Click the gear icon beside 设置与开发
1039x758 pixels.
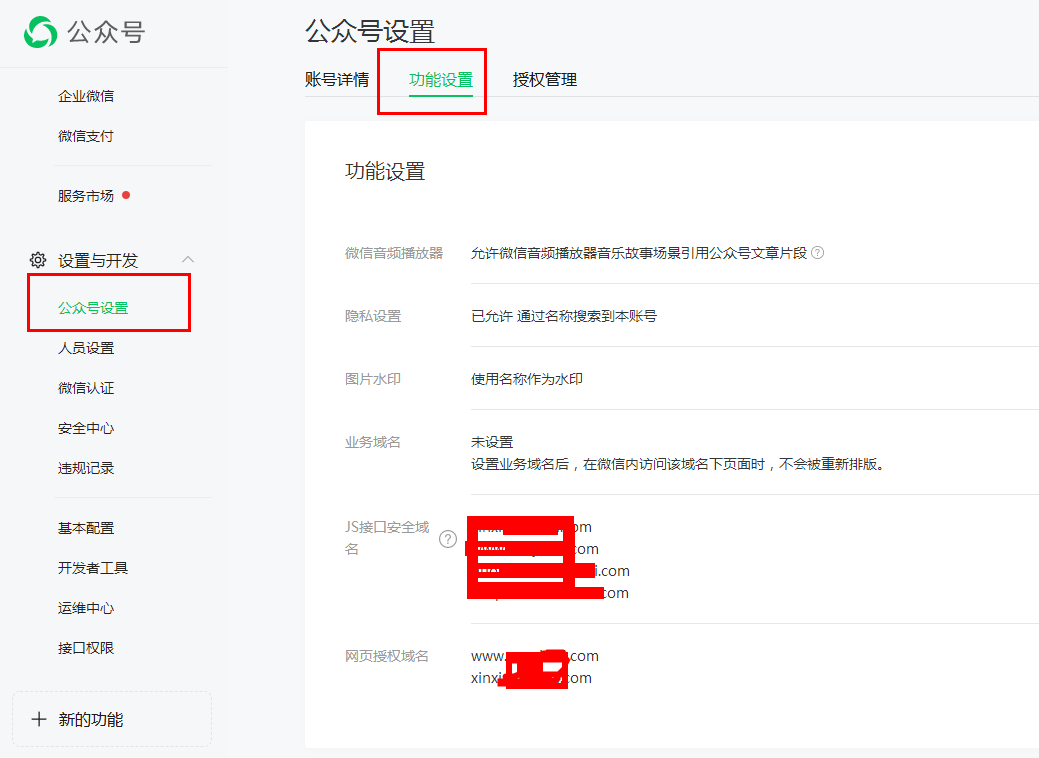[x=38, y=260]
